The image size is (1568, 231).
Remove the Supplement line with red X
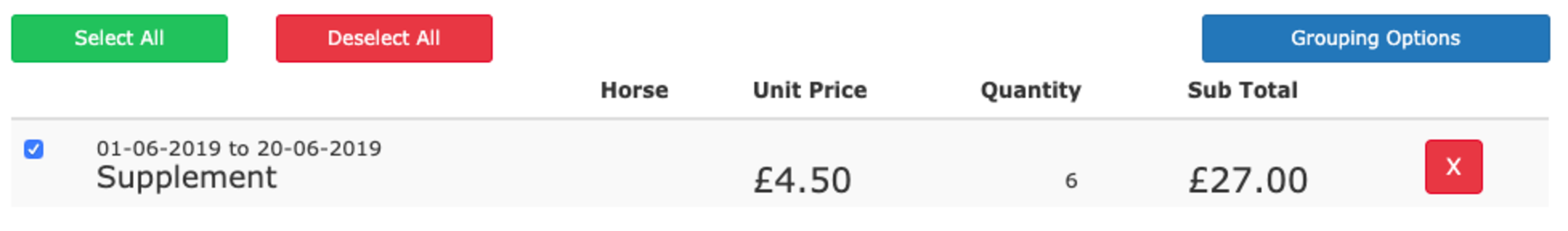[1453, 166]
